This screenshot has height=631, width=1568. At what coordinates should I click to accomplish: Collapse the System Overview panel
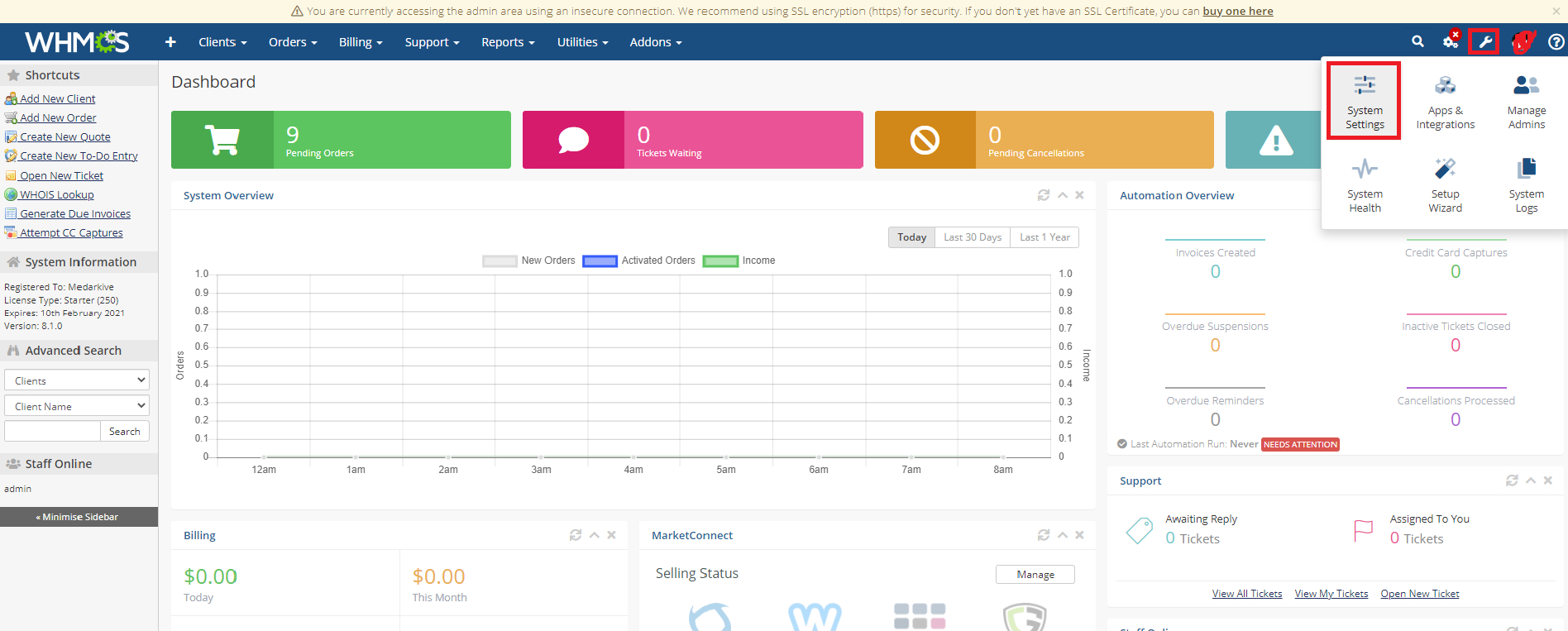1063,195
